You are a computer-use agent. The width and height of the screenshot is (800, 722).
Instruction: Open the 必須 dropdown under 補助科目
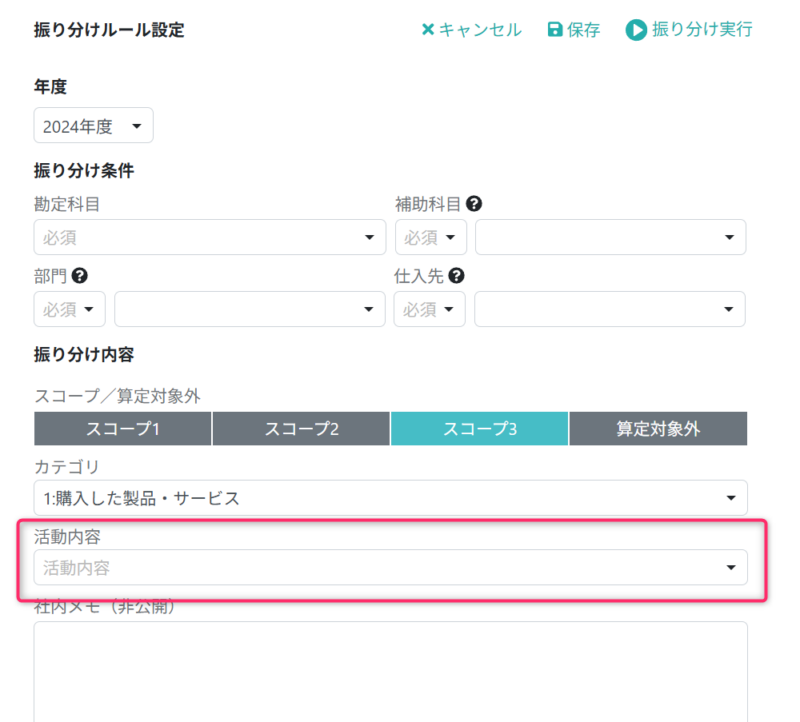point(430,237)
